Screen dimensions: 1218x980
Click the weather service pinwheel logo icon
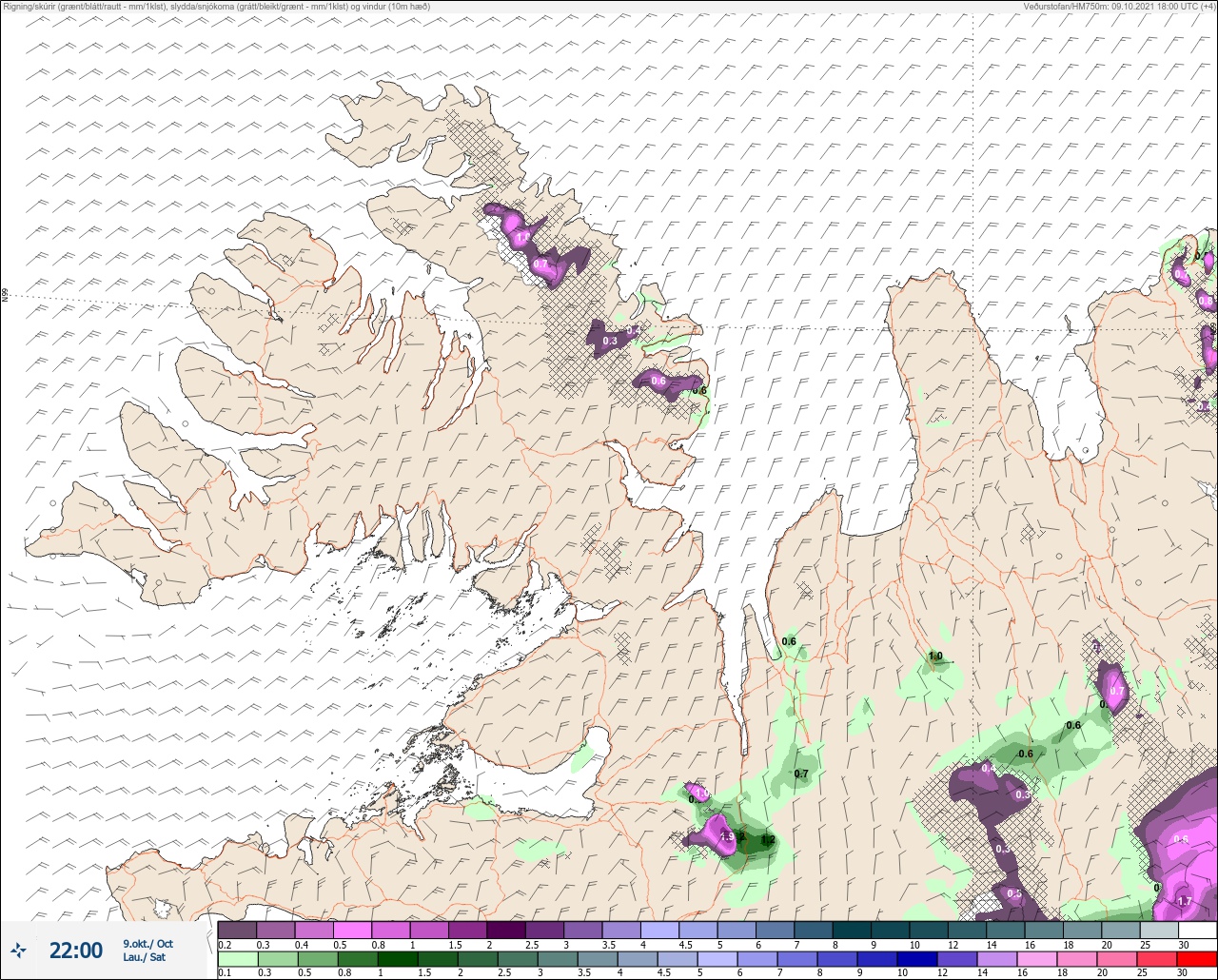(19, 950)
